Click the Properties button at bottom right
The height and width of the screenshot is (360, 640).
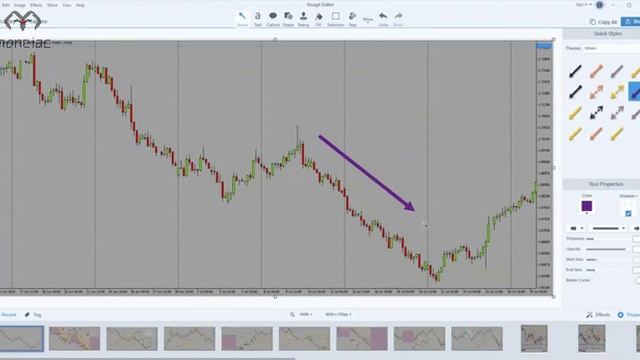[629, 315]
